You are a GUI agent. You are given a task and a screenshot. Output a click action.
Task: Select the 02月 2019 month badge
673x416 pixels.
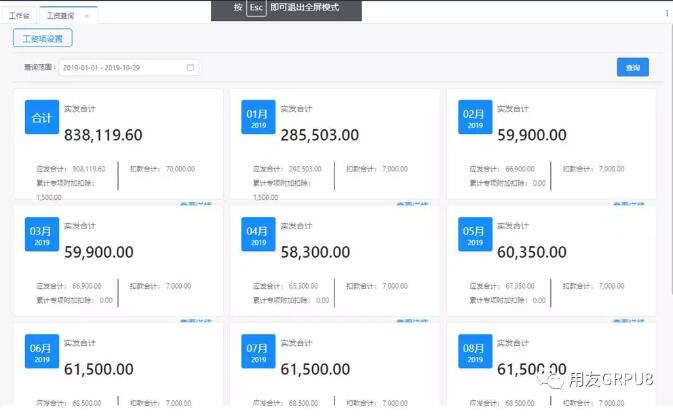click(x=475, y=117)
